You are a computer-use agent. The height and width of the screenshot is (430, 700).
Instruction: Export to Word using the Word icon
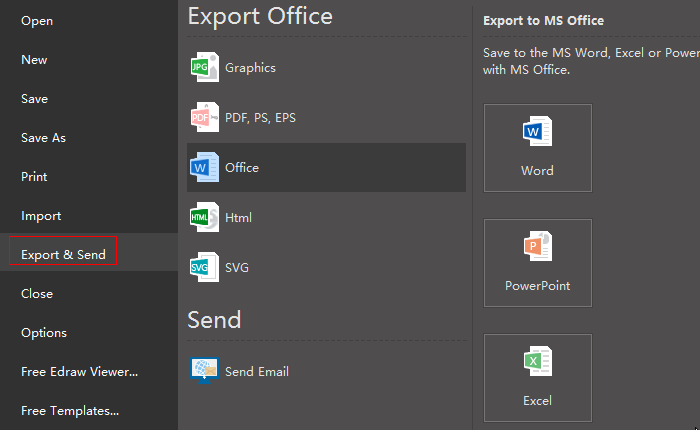537,133
